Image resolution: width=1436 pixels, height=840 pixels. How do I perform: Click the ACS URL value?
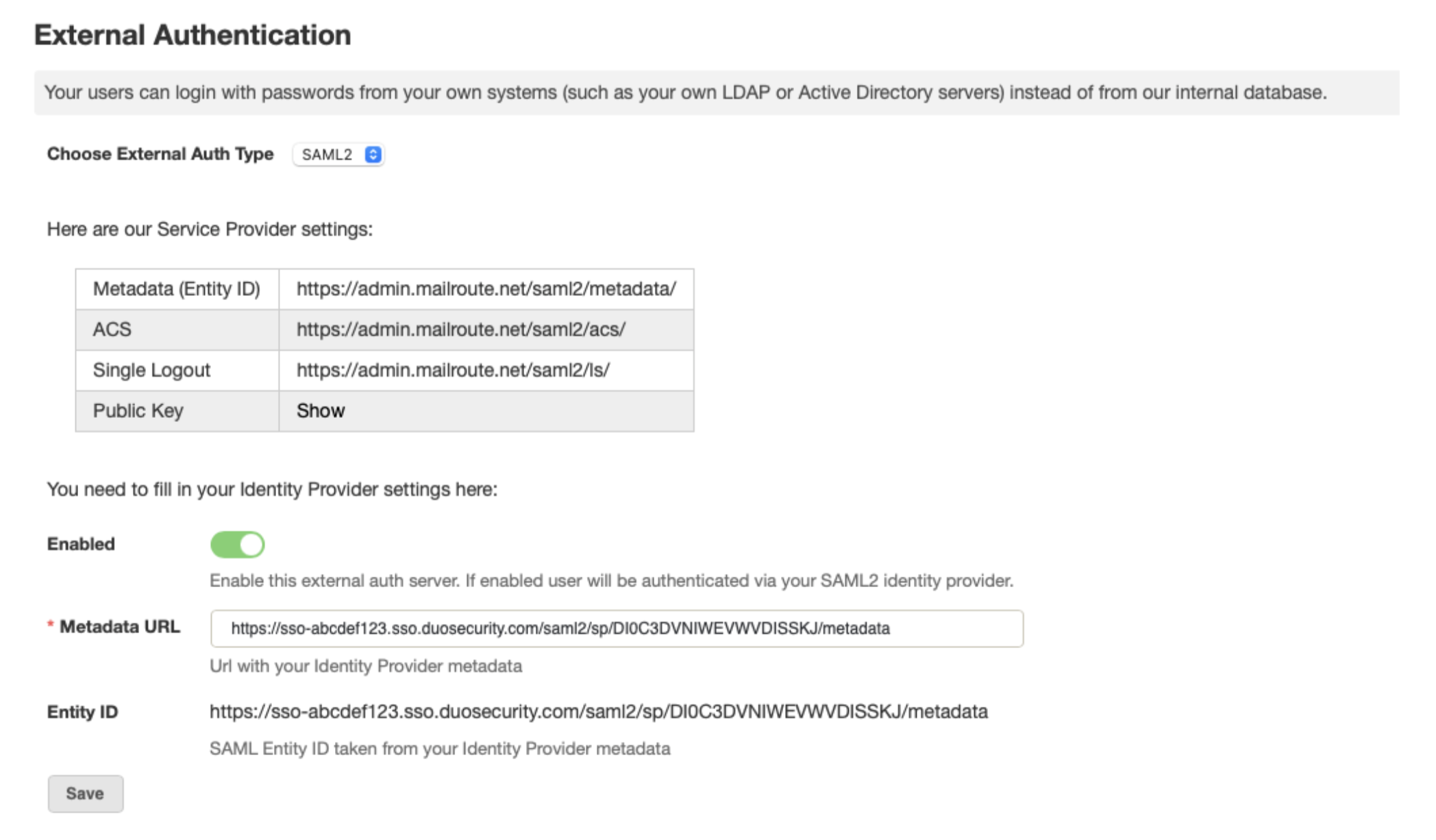coord(460,329)
